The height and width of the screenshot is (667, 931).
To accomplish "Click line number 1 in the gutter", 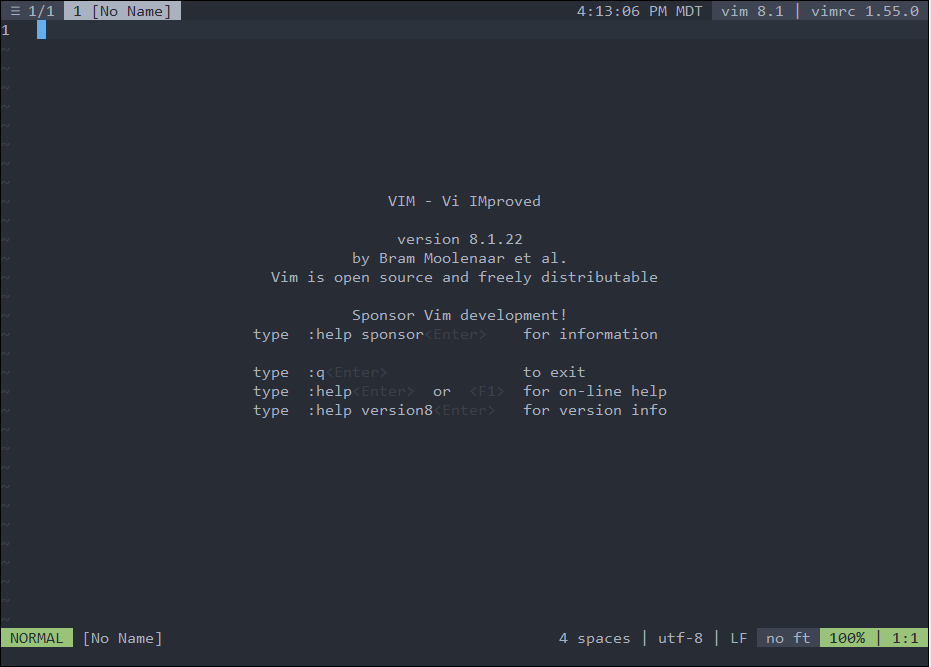I will coord(5,30).
